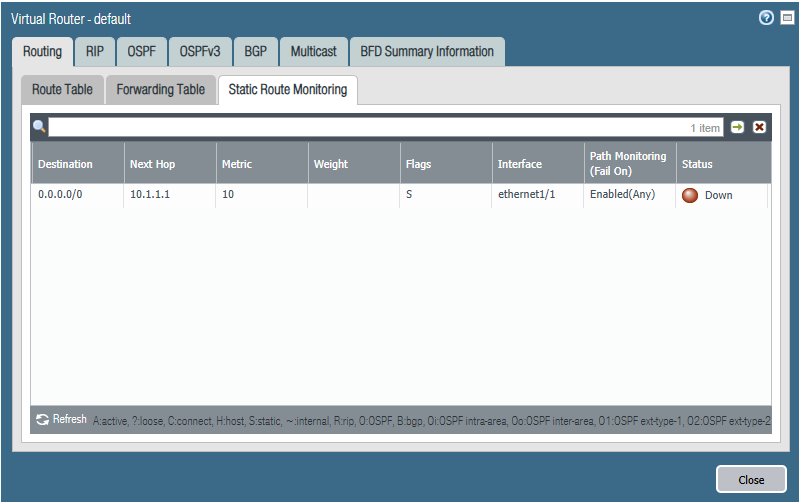
Task: Click the red Down status indicator
Action: point(690,195)
